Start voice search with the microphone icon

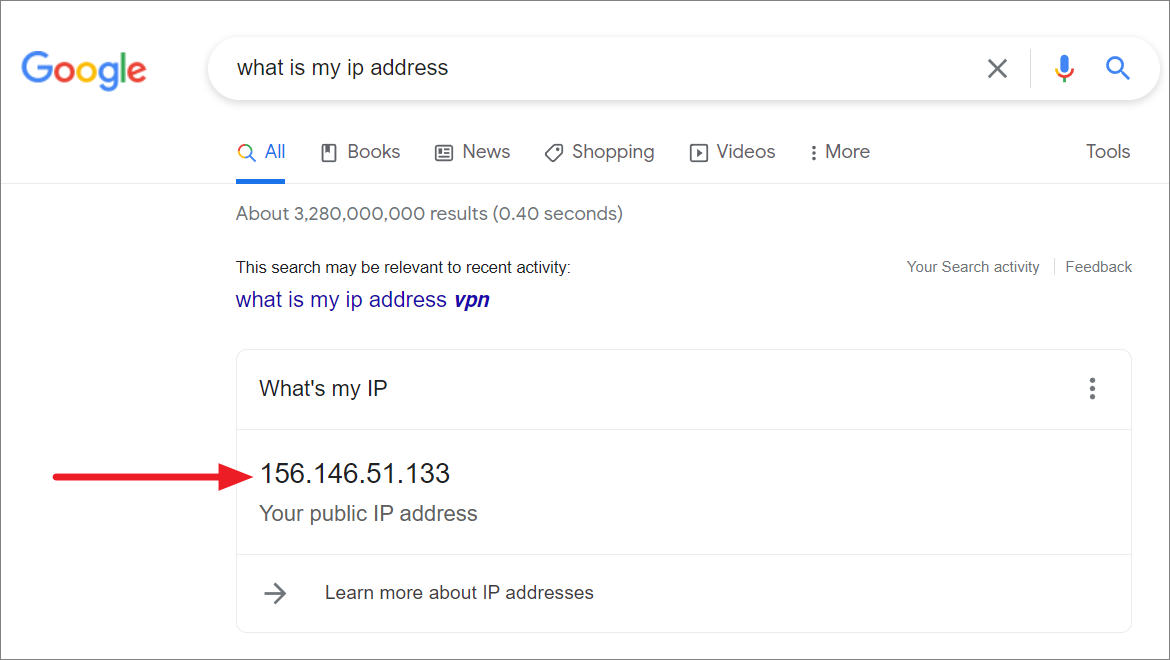click(1064, 69)
